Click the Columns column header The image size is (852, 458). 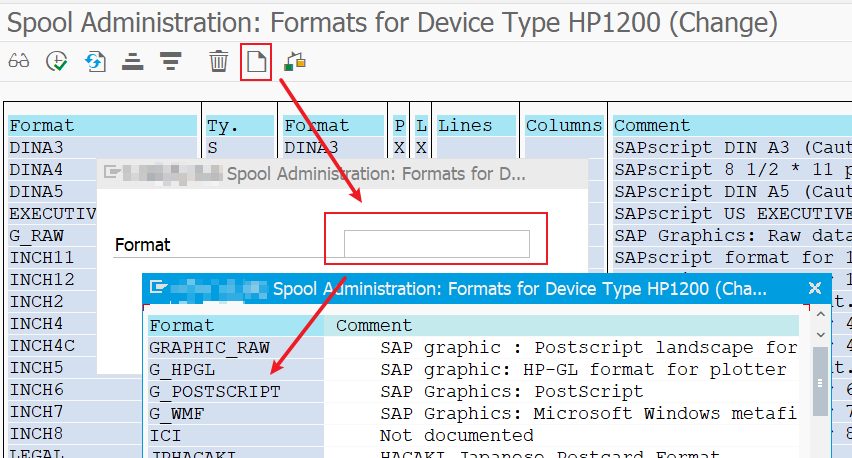click(x=564, y=126)
